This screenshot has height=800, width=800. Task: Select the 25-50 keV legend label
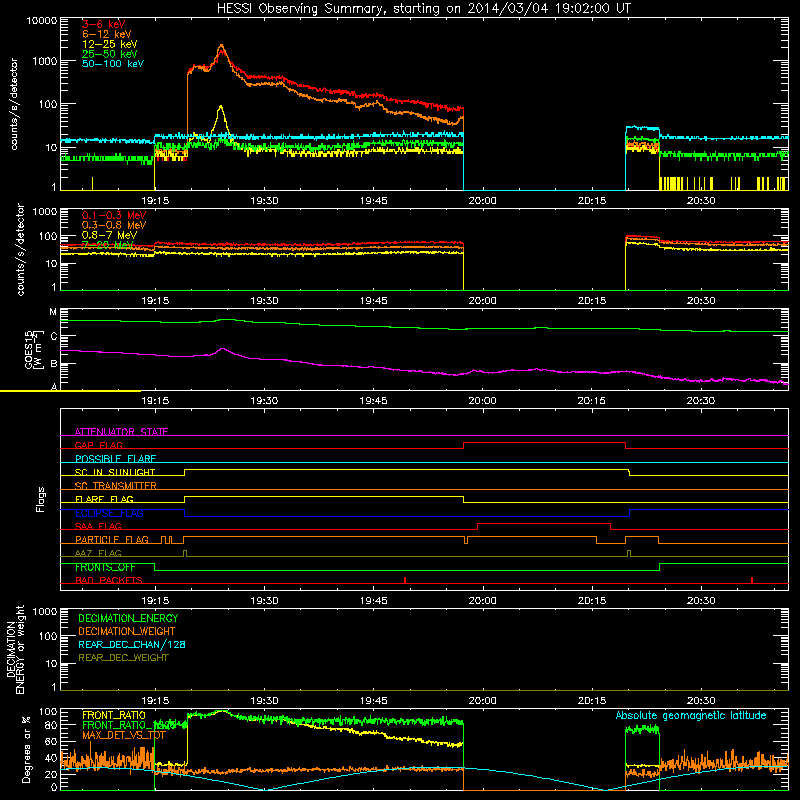[109, 54]
